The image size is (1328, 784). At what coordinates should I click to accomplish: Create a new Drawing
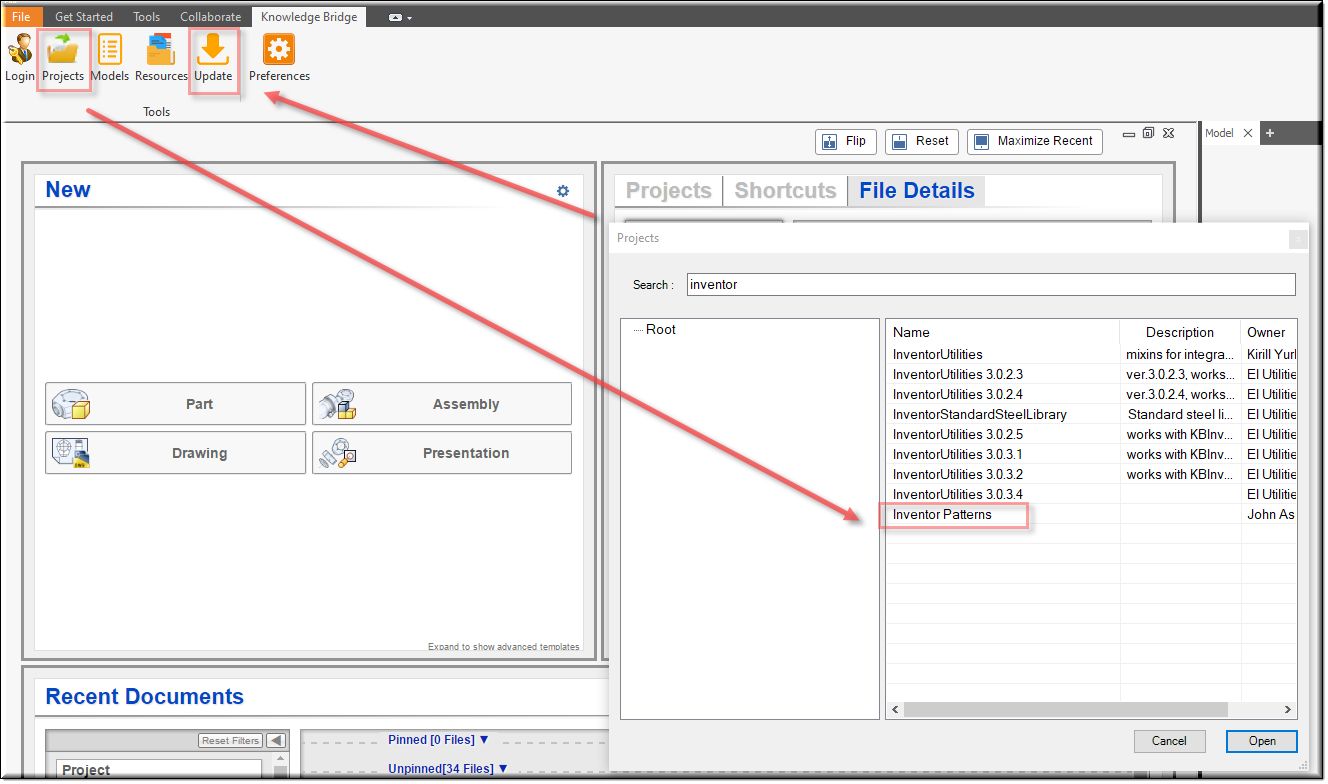click(x=175, y=453)
